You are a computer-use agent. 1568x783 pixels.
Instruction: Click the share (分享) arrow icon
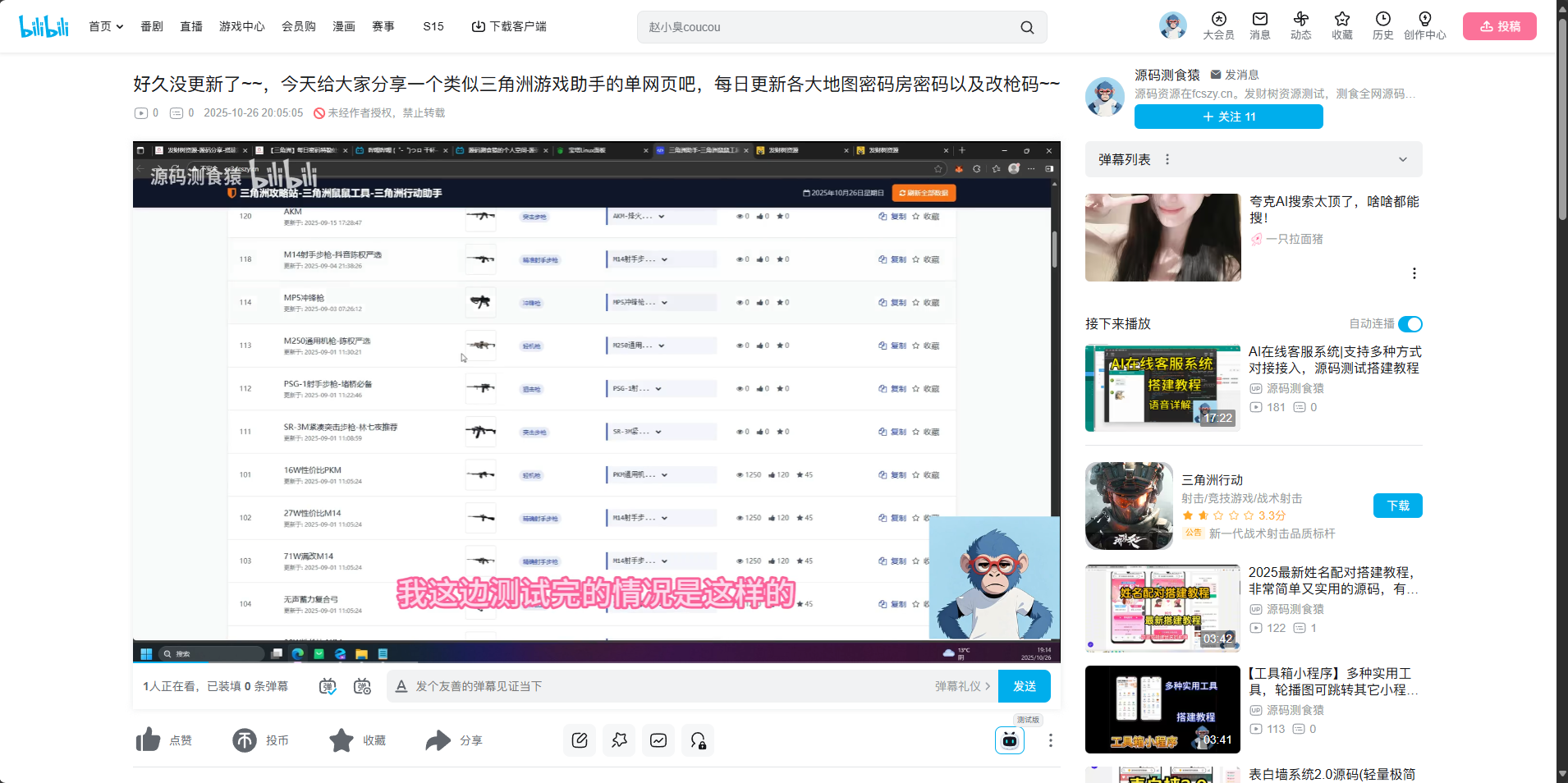(x=438, y=740)
